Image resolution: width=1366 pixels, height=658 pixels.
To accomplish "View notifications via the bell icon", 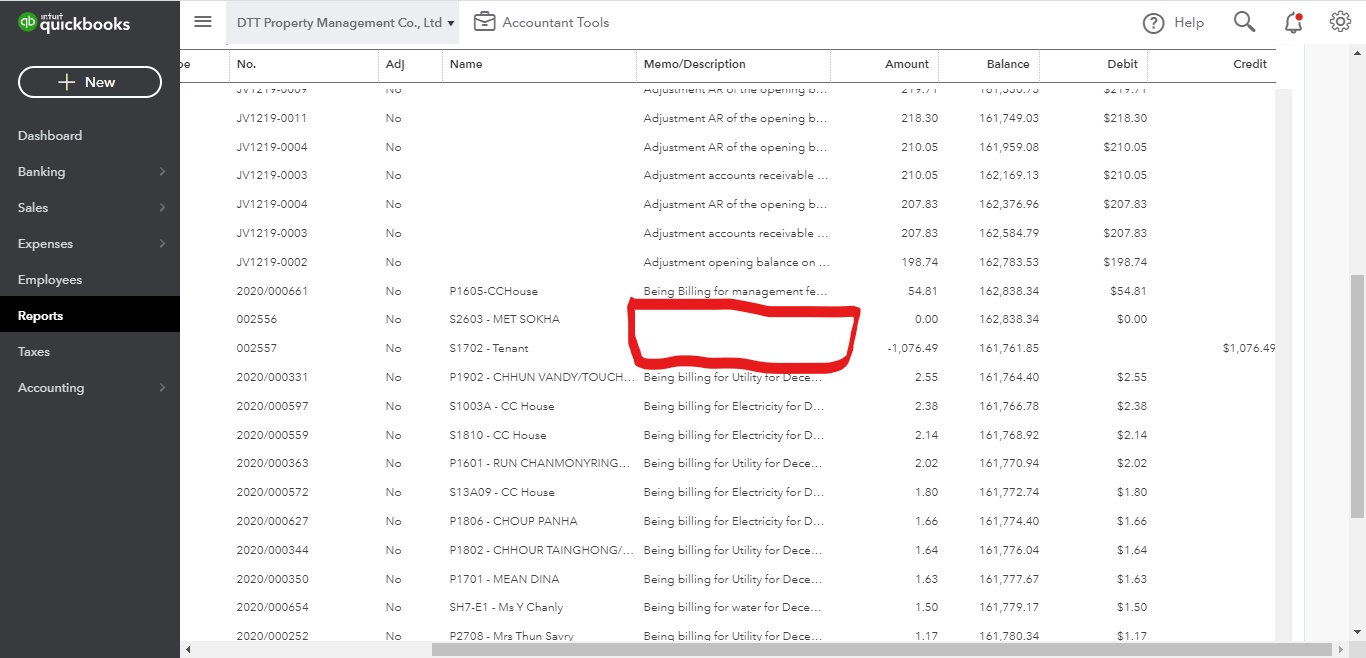I will click(1292, 20).
